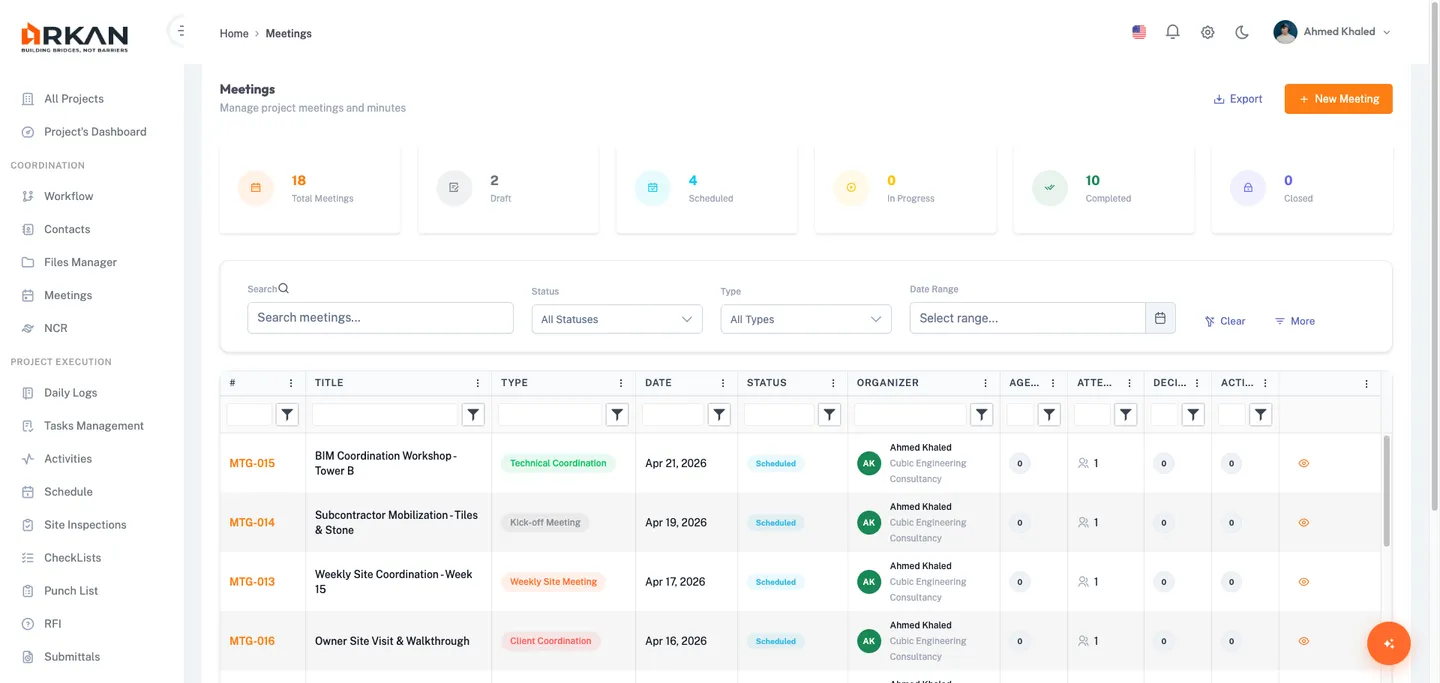Go to Home in the breadcrumb

coord(233,33)
